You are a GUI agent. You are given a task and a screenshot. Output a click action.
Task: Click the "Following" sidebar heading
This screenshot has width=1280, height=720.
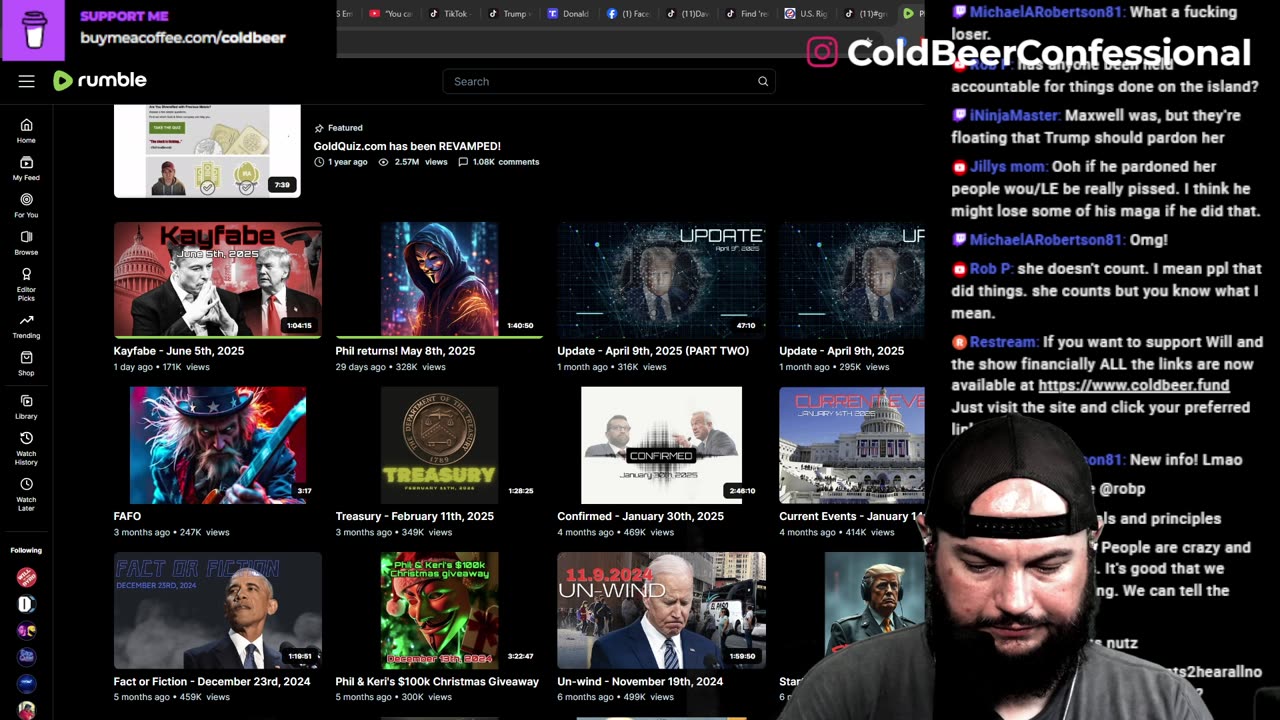26,550
